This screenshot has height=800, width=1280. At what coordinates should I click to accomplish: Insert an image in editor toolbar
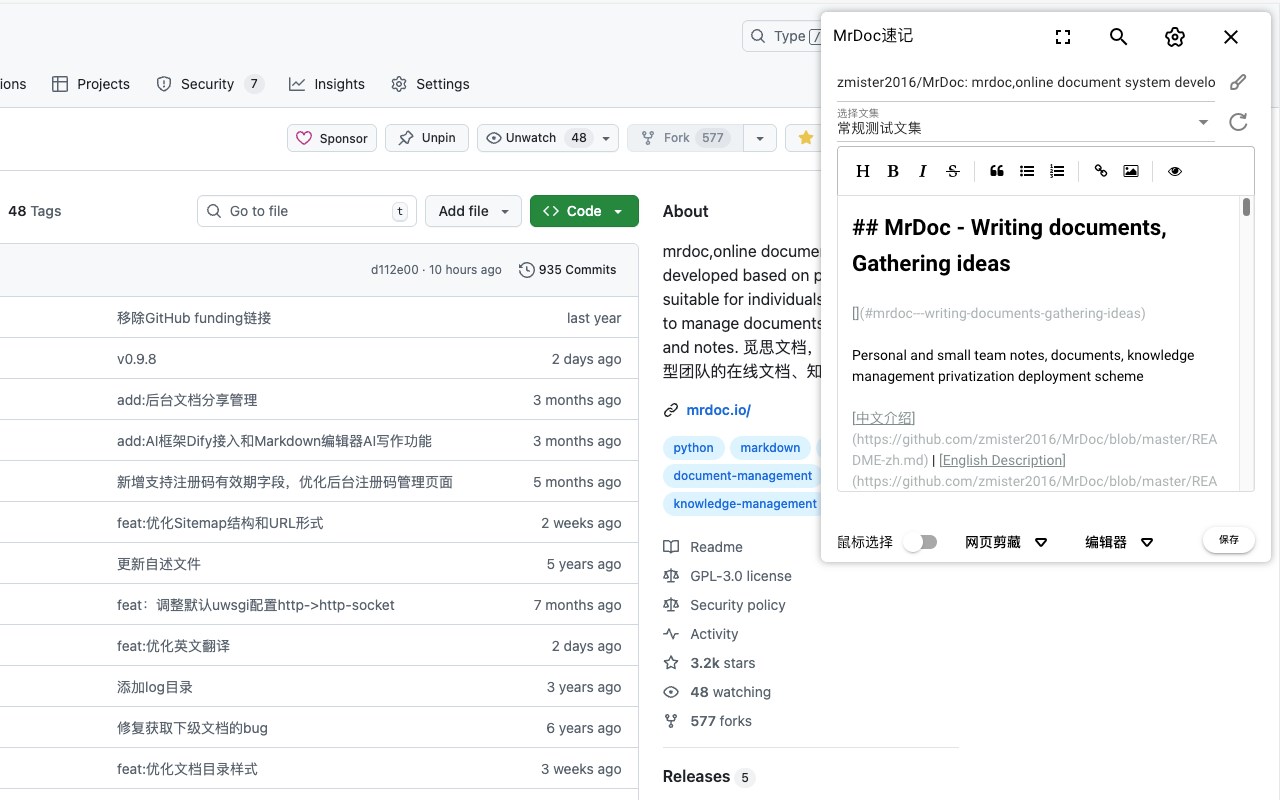[x=1131, y=171]
